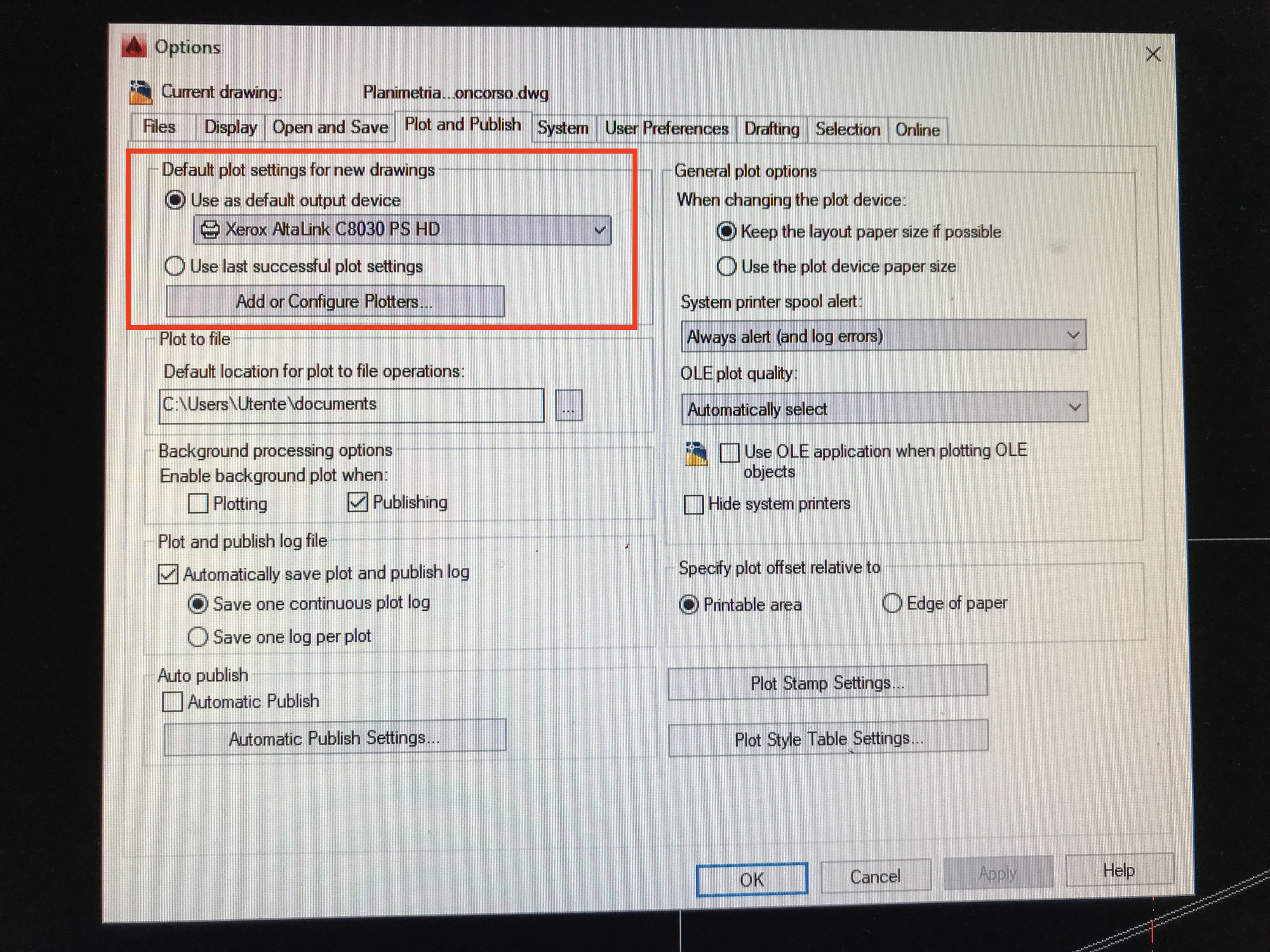This screenshot has width=1270, height=952.
Task: Open the Selection tab
Action: [x=848, y=129]
